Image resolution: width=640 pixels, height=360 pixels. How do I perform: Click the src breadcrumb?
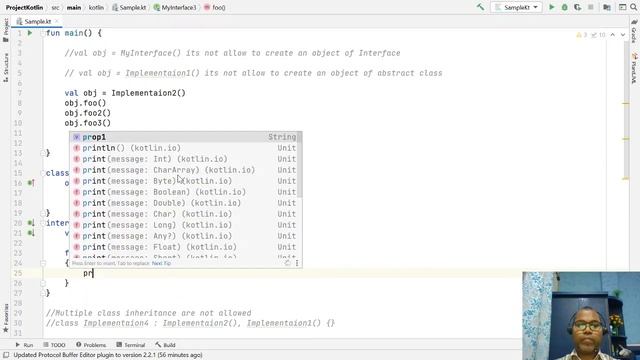(55, 7)
